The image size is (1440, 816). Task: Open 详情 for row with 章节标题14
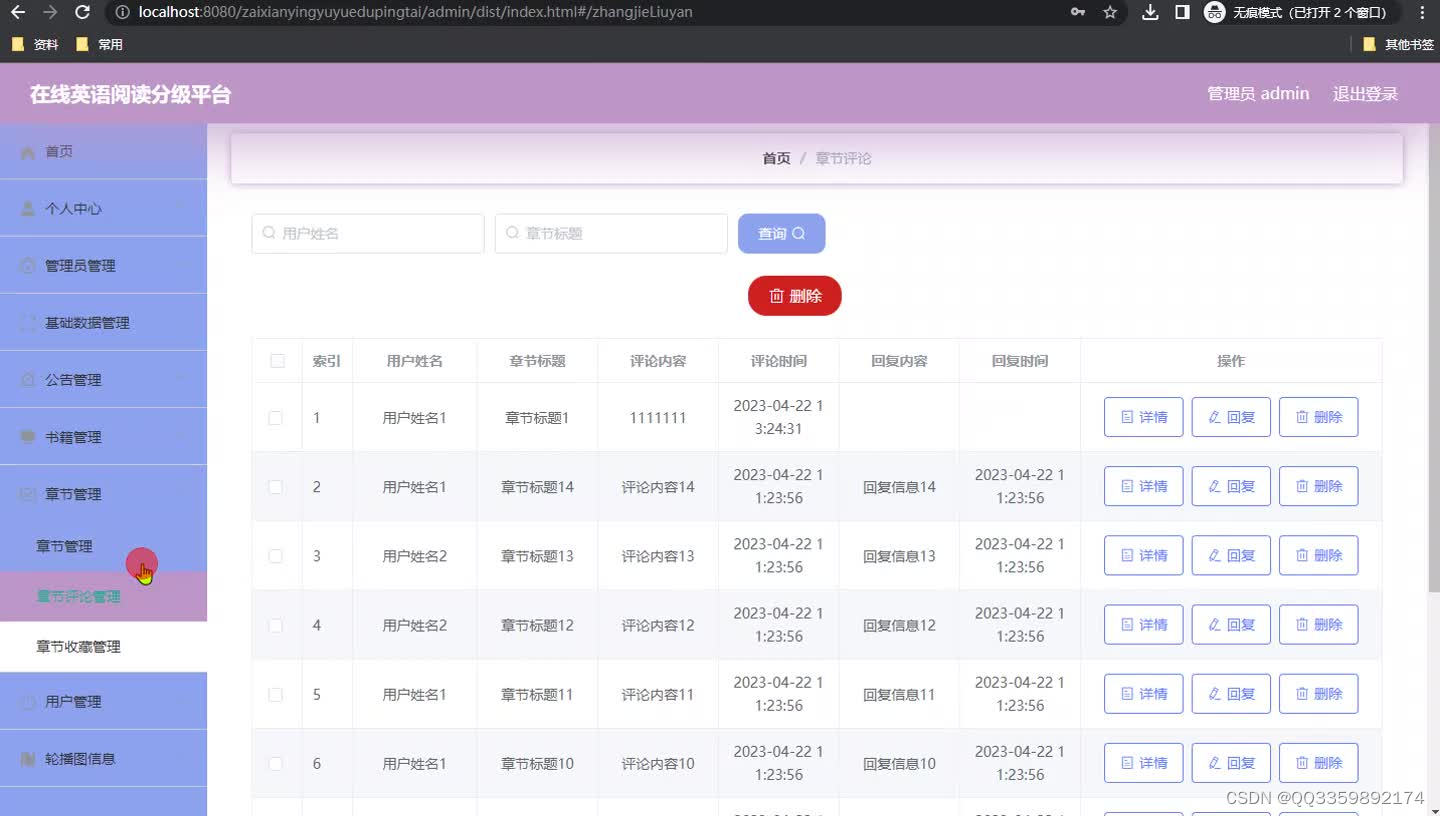tap(1143, 486)
